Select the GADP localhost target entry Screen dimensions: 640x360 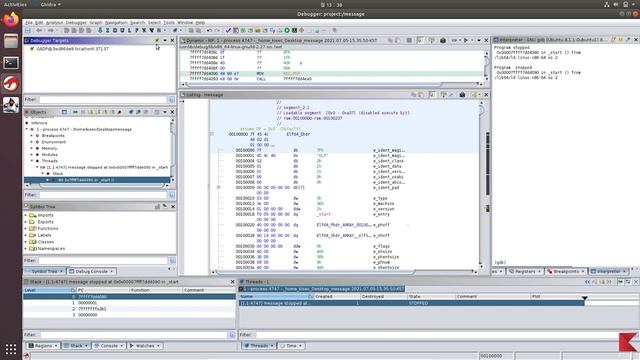pos(73,49)
